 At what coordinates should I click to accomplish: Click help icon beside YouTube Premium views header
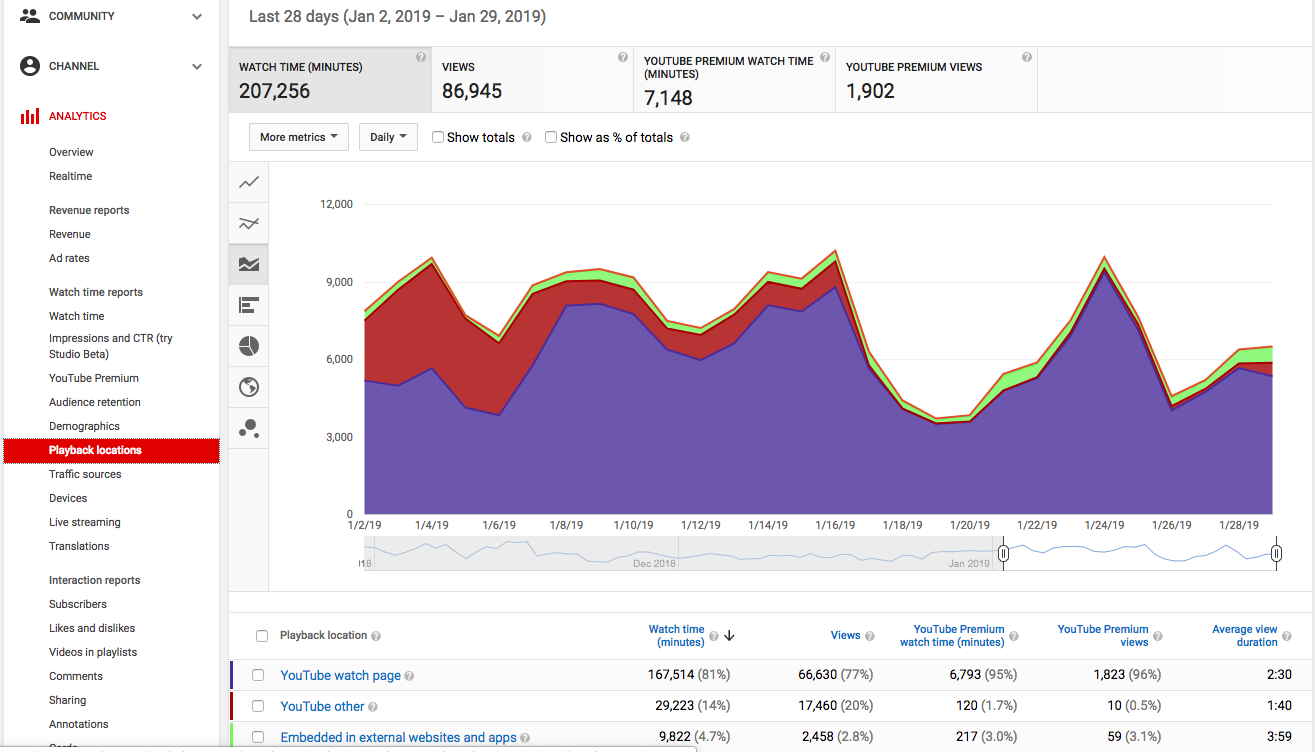[x=1158, y=636]
